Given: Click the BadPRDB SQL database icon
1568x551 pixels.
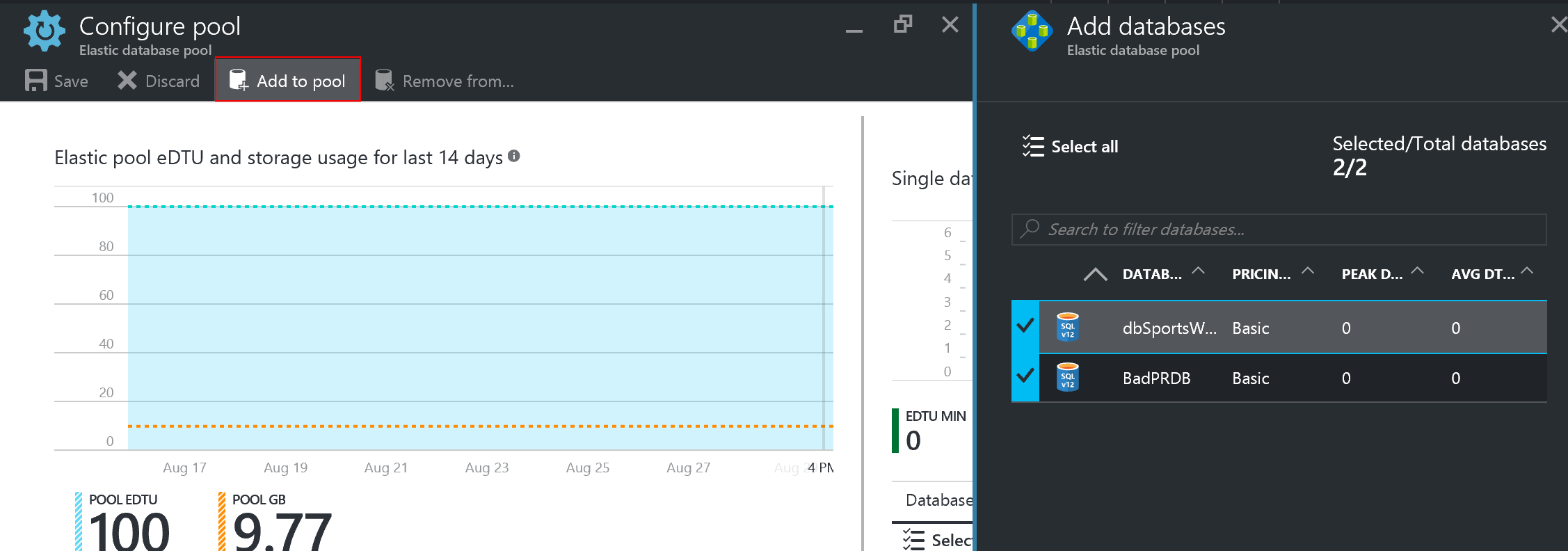Looking at the screenshot, I should tap(1067, 377).
